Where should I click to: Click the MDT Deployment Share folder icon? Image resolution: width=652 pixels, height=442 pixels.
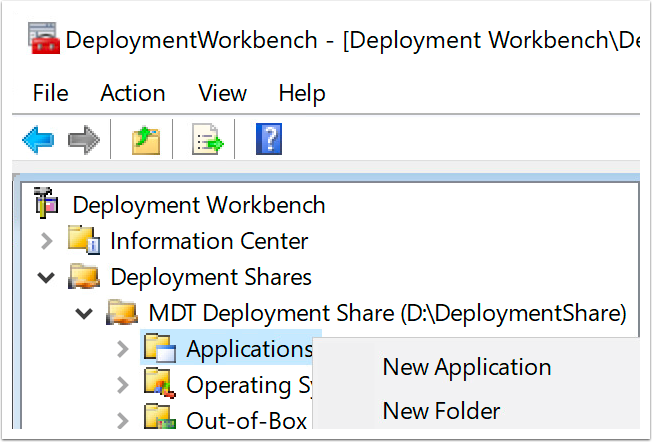point(122,312)
